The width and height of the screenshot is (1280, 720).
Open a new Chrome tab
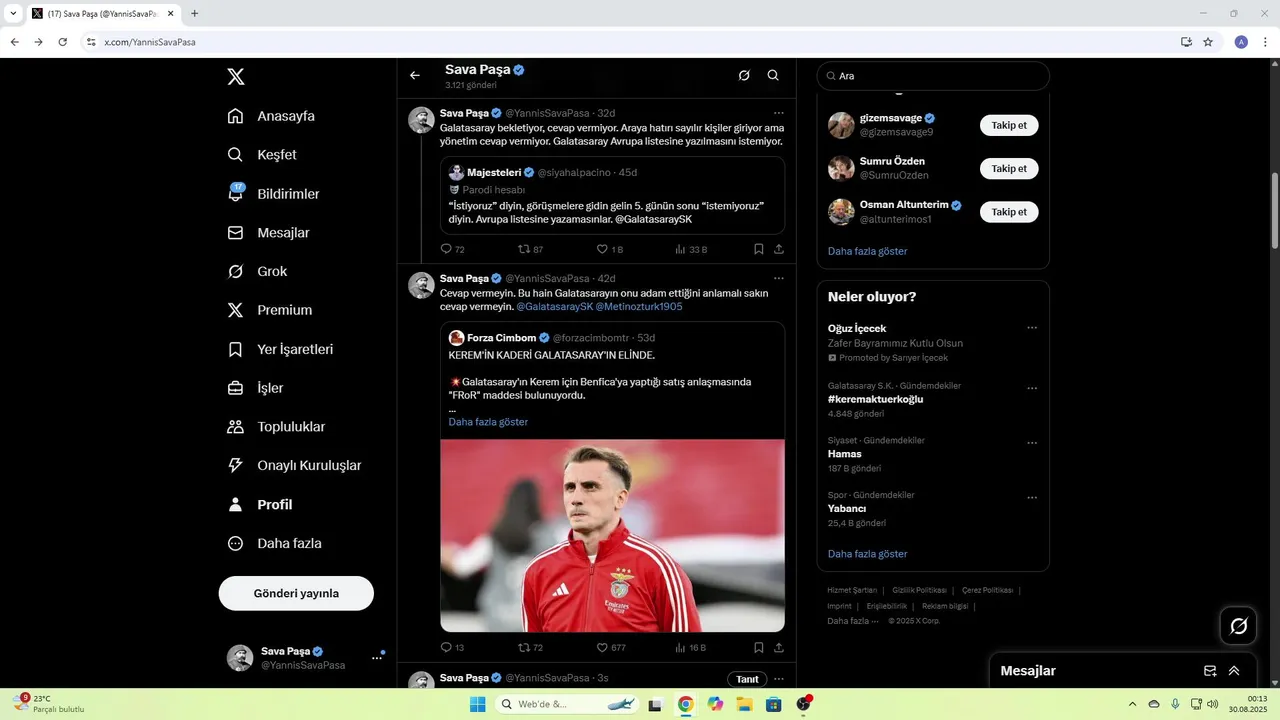(x=194, y=13)
